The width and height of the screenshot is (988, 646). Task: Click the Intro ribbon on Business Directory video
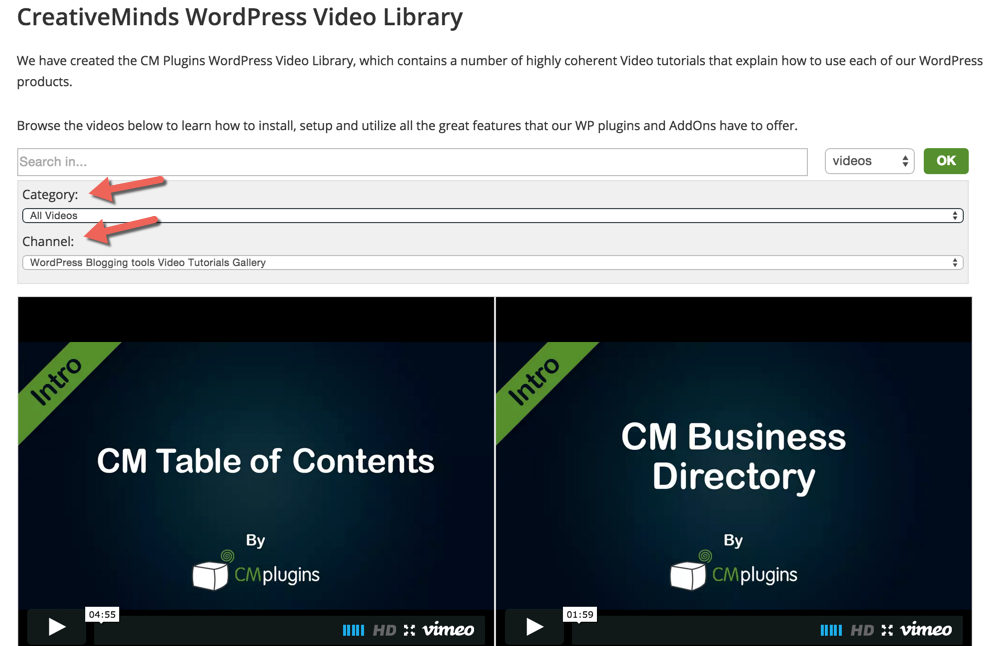pyautogui.click(x=536, y=383)
